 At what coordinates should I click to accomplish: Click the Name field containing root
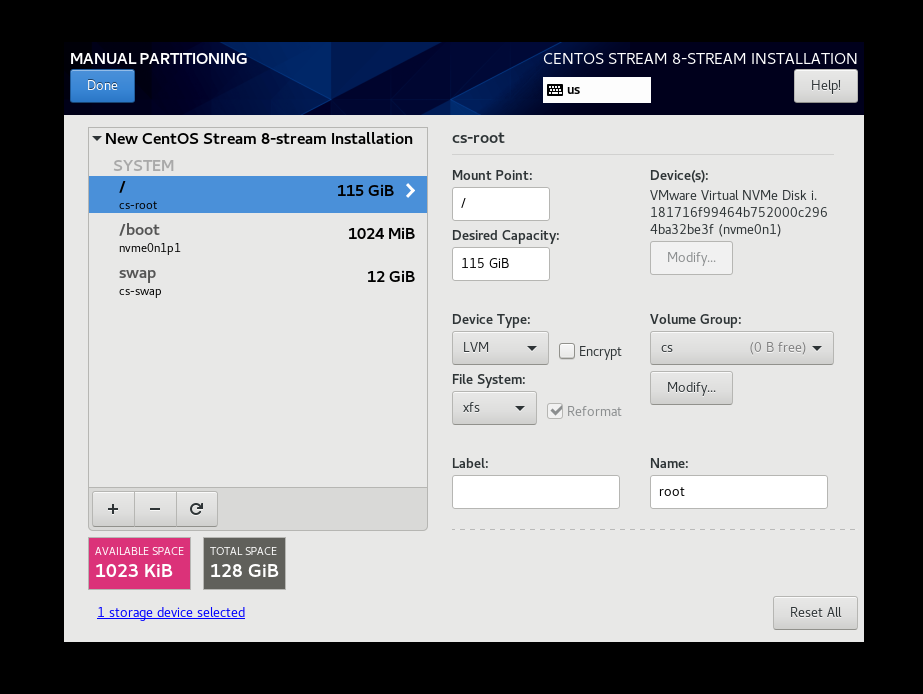pos(739,492)
